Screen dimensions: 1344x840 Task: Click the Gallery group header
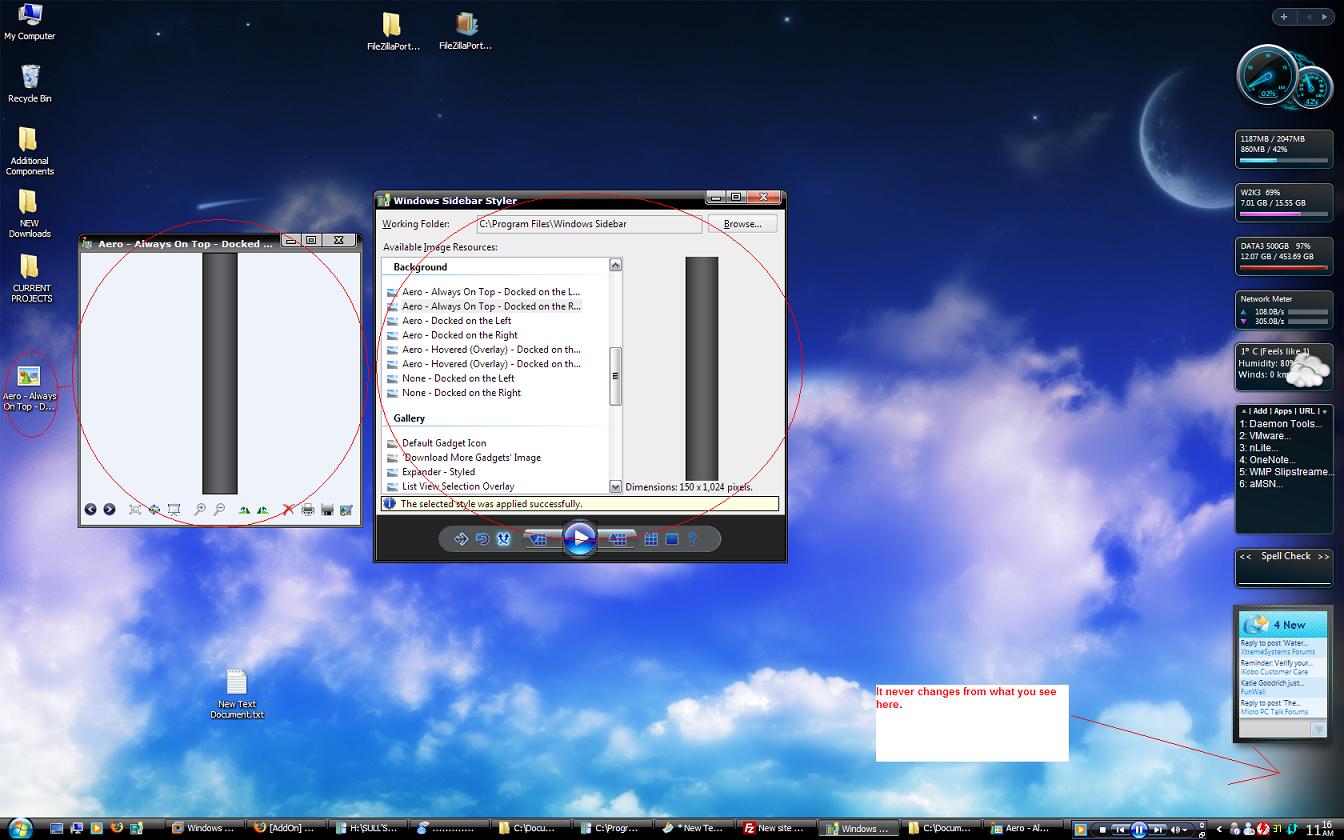click(x=409, y=418)
